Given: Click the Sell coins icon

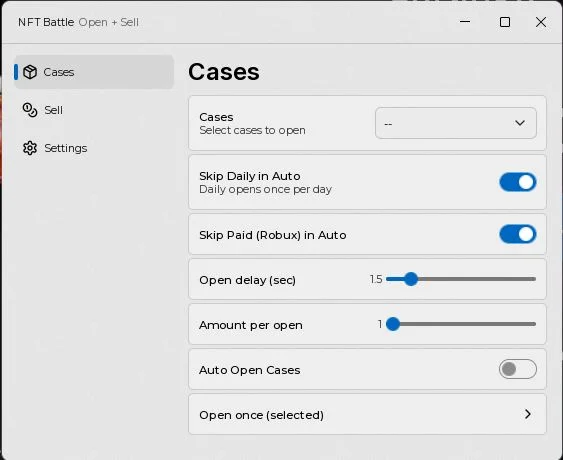Looking at the screenshot, I should pyautogui.click(x=30, y=110).
